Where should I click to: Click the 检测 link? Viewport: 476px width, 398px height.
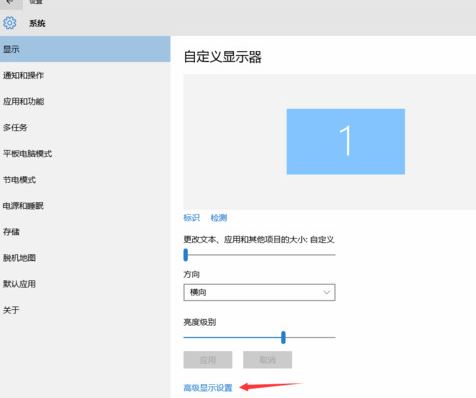pyautogui.click(x=219, y=218)
